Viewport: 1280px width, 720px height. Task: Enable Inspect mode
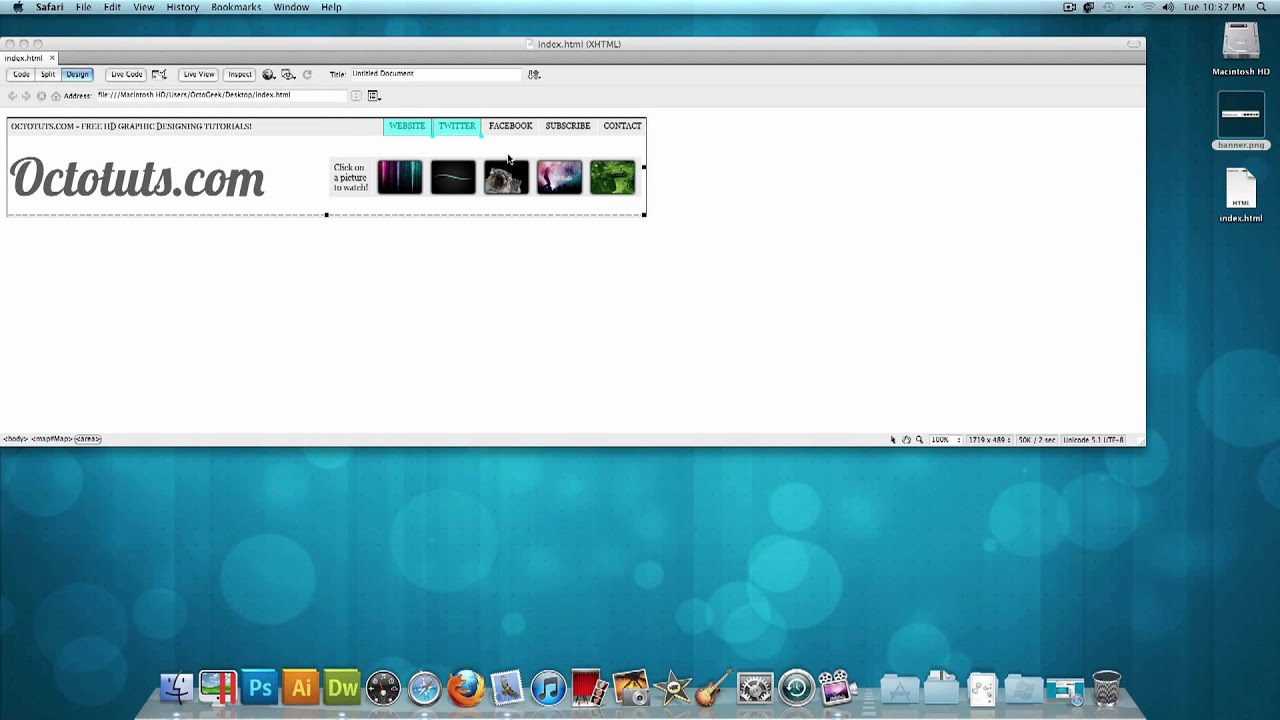pyautogui.click(x=239, y=74)
